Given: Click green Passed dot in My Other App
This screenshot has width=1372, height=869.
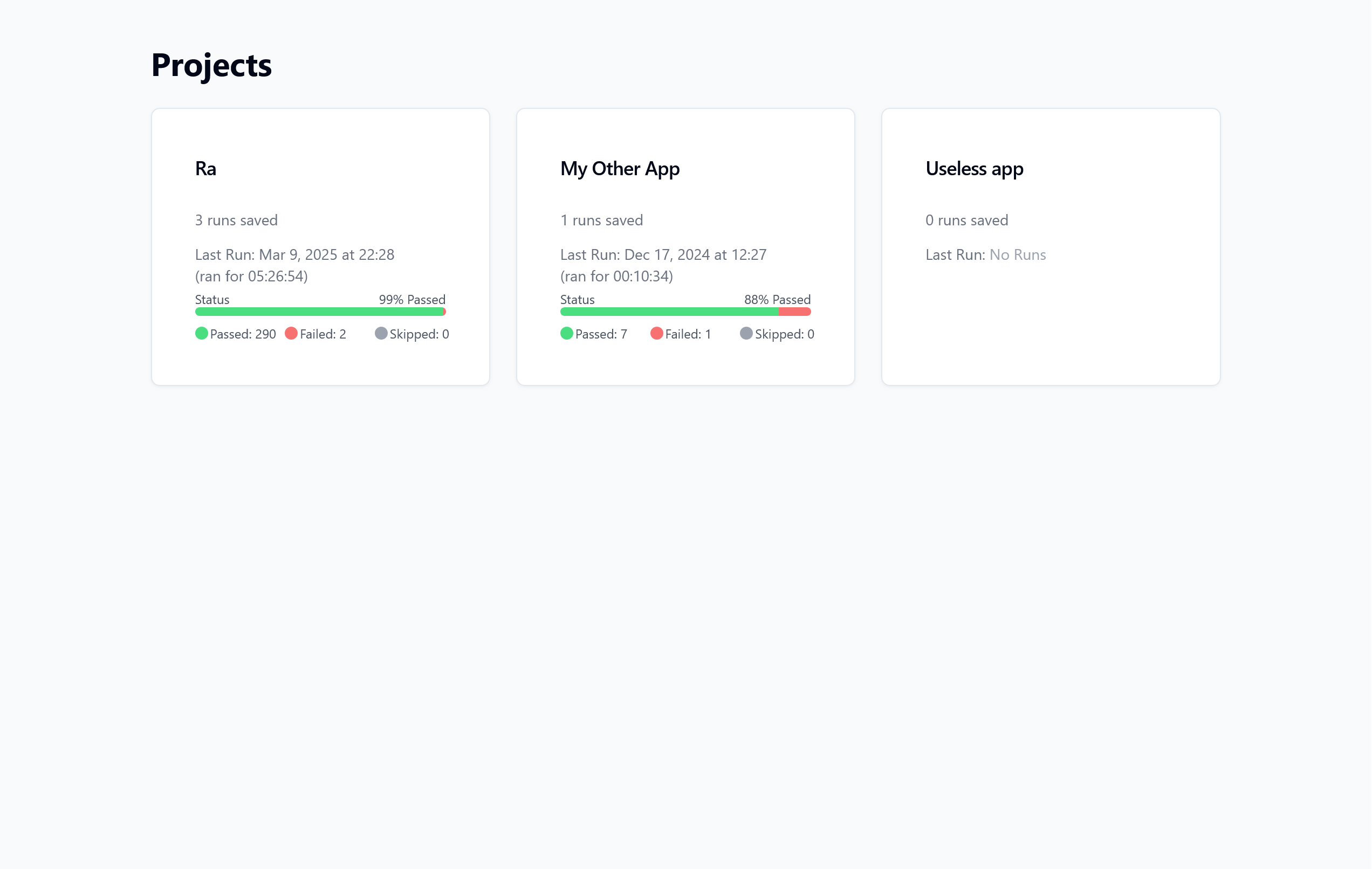Looking at the screenshot, I should [x=566, y=334].
